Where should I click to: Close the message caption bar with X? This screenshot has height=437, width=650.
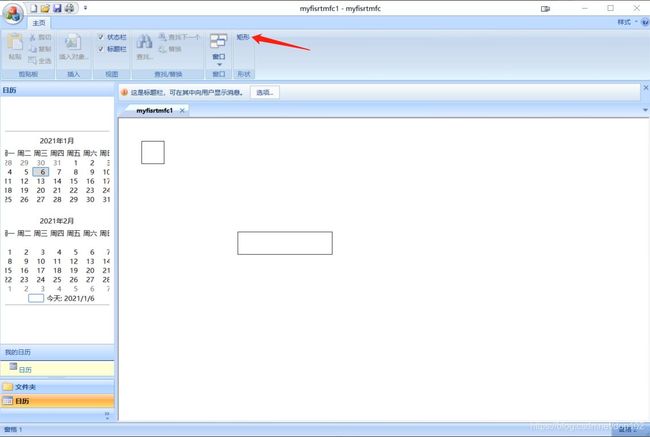pos(645,88)
